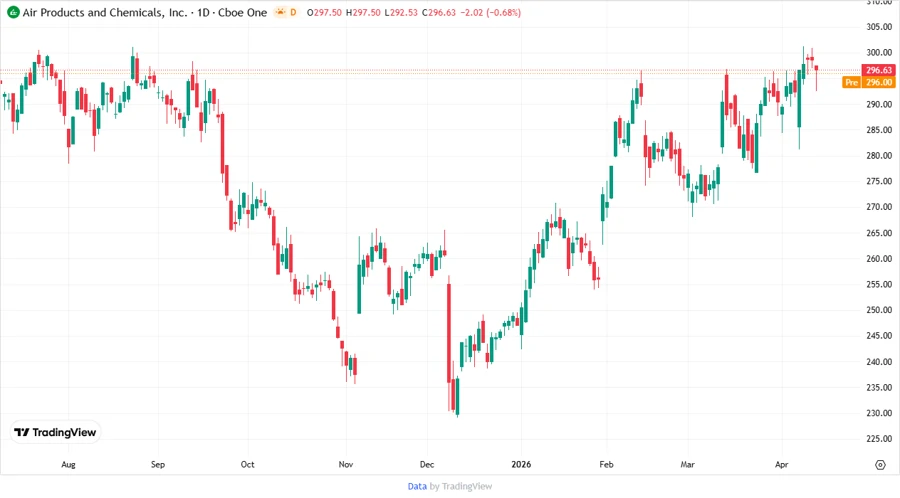Click the close value C296.63

(x=439, y=12)
